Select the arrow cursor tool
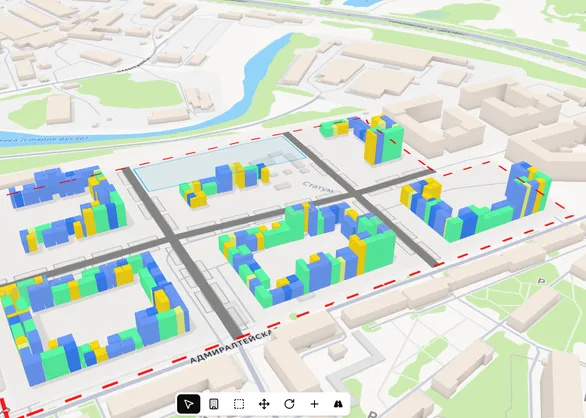 coord(188,404)
